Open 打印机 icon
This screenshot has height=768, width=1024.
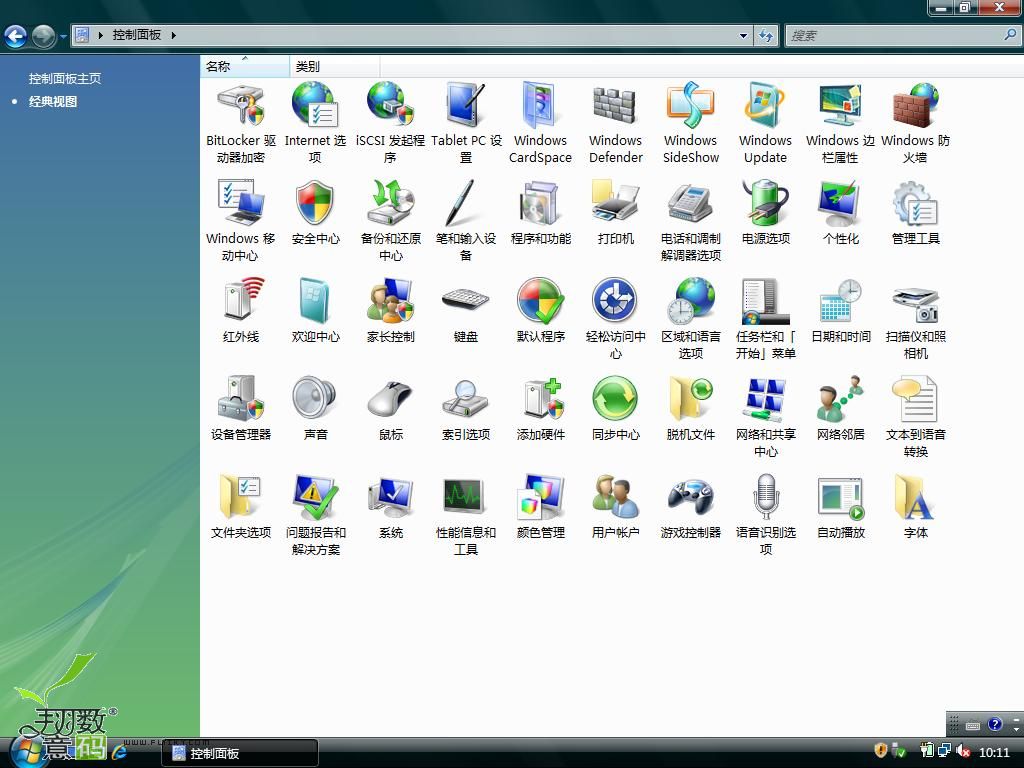pos(615,202)
